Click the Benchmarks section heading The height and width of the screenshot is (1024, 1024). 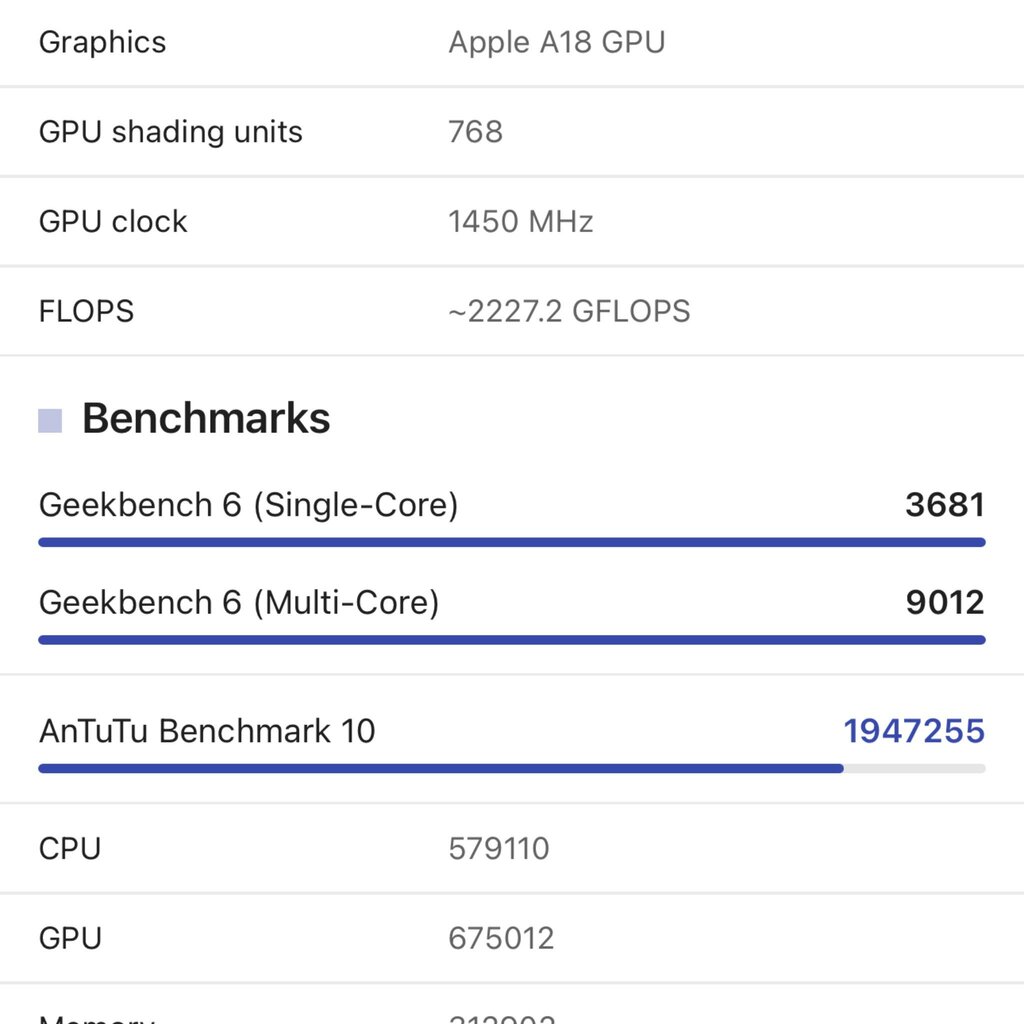(206, 418)
